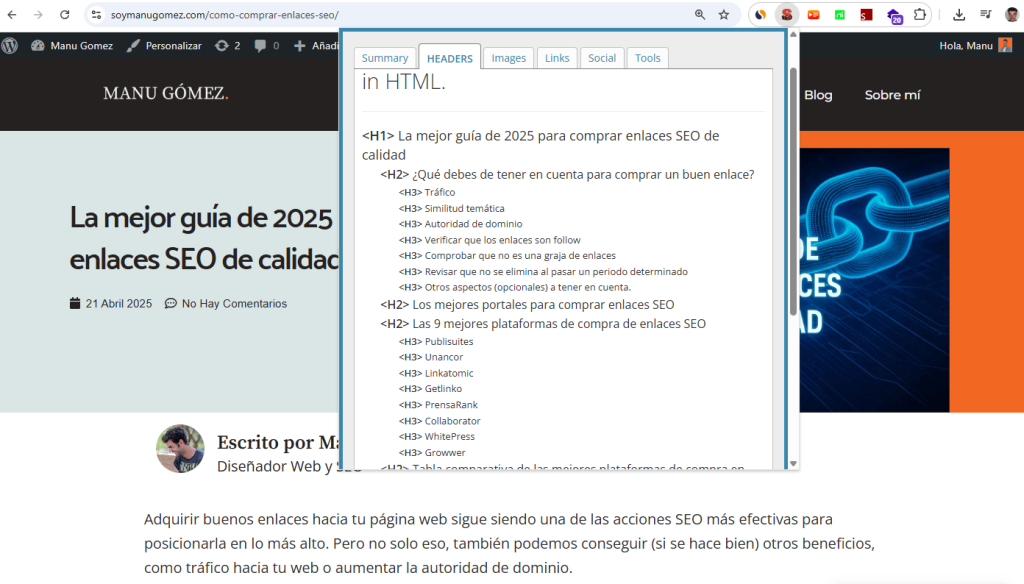This screenshot has height=584, width=1024.
Task: Open the Sobre mí navigation link
Action: click(x=892, y=95)
